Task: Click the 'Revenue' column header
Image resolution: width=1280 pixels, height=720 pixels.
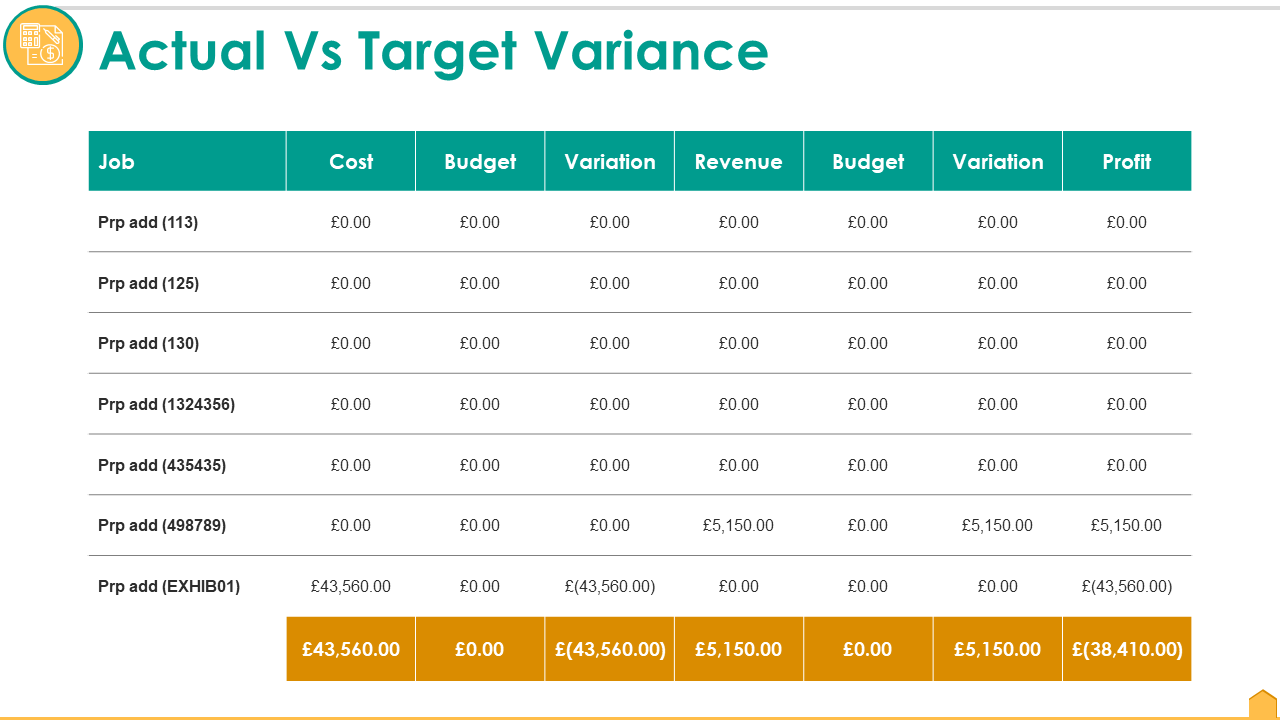Action: pyautogui.click(x=739, y=161)
